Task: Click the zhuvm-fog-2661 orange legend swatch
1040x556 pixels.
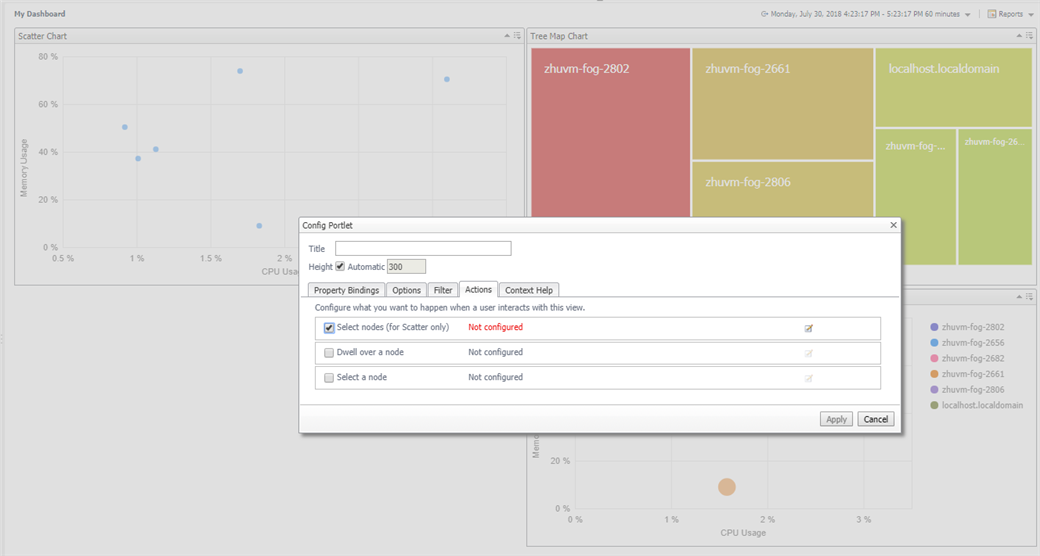Action: click(x=934, y=374)
